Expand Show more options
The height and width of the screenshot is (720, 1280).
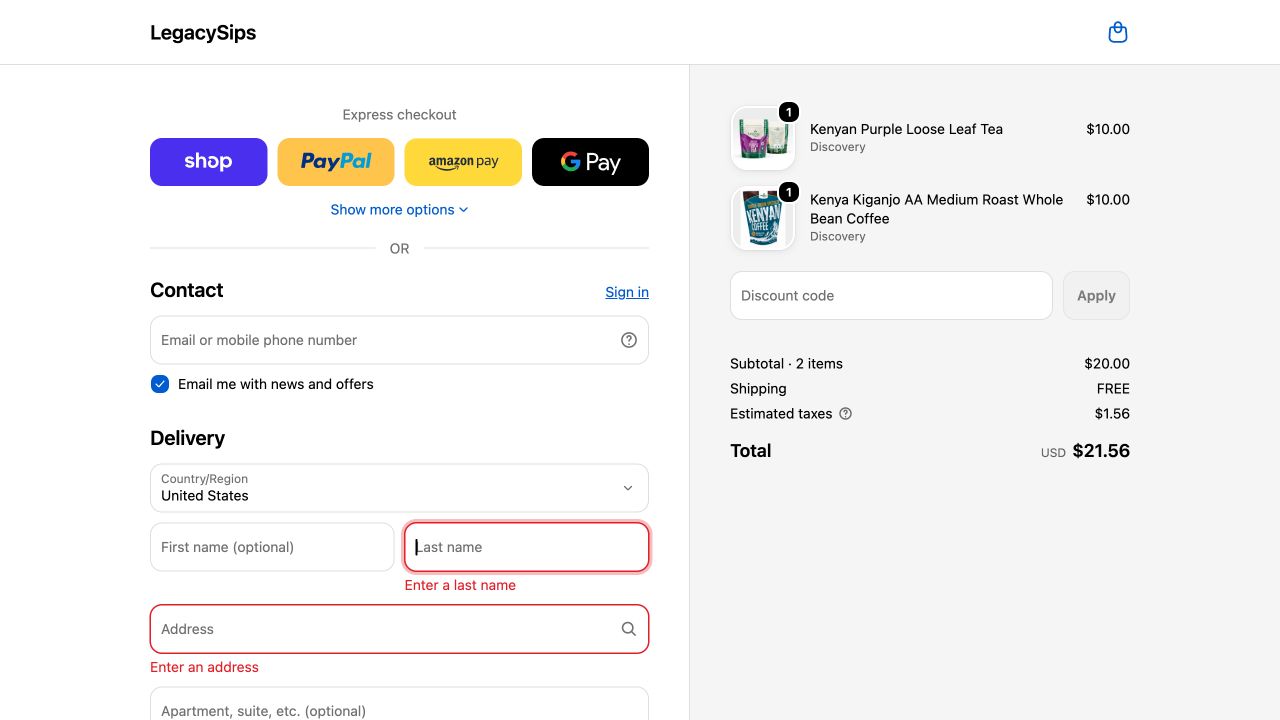399,210
